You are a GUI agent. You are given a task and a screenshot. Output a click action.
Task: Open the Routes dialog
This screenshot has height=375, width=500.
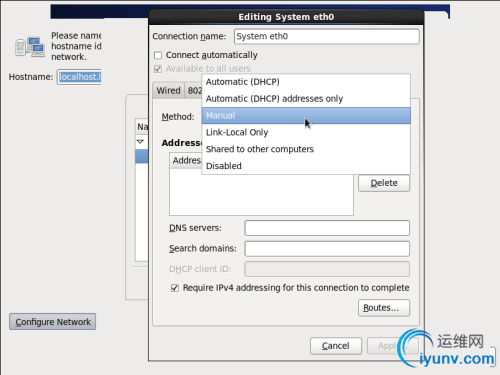pyautogui.click(x=384, y=308)
